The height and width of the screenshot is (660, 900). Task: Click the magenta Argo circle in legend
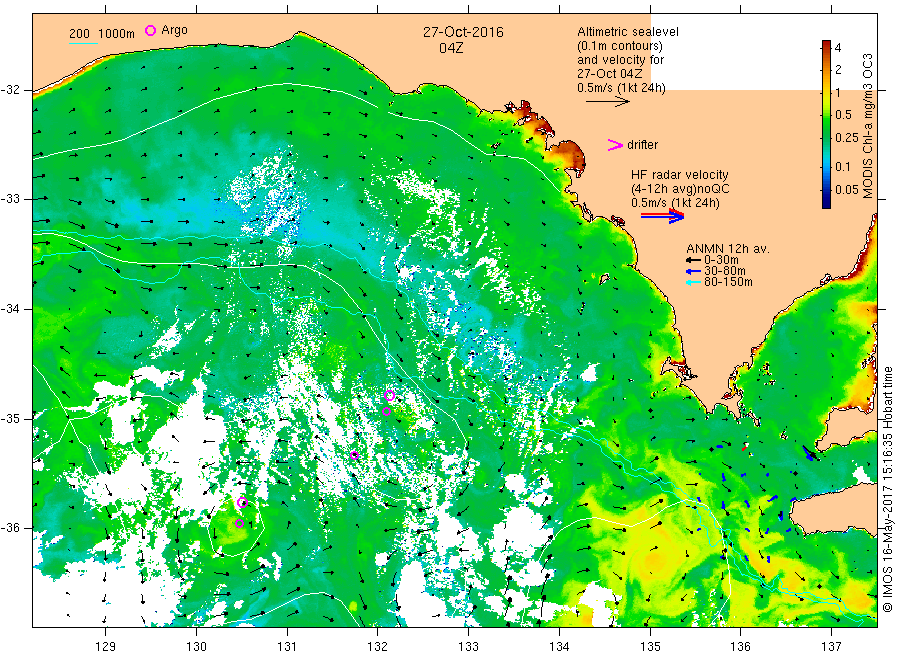(x=150, y=30)
